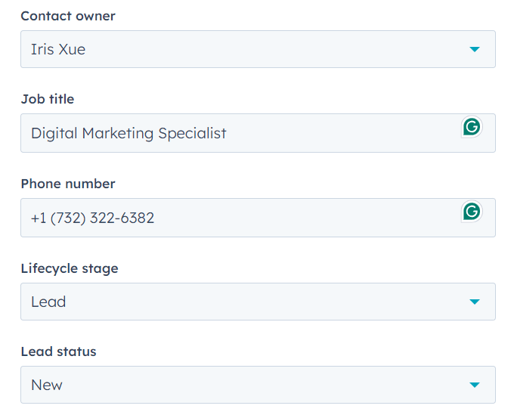Open the Lead status select box
The image size is (514, 418).
(258, 385)
